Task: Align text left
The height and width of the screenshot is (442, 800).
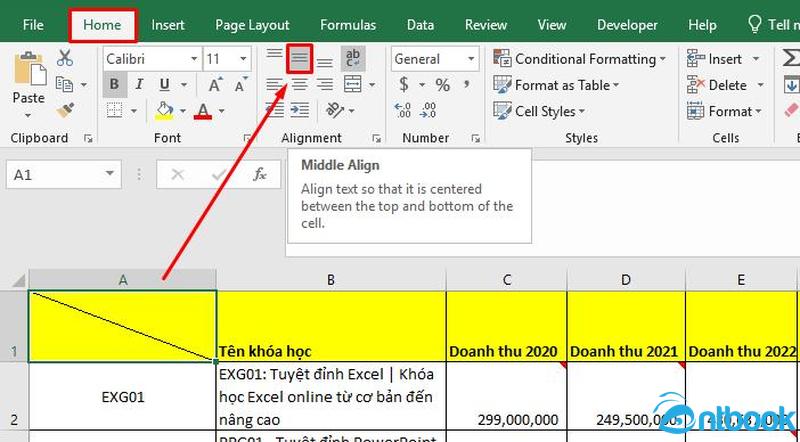Action: point(274,84)
